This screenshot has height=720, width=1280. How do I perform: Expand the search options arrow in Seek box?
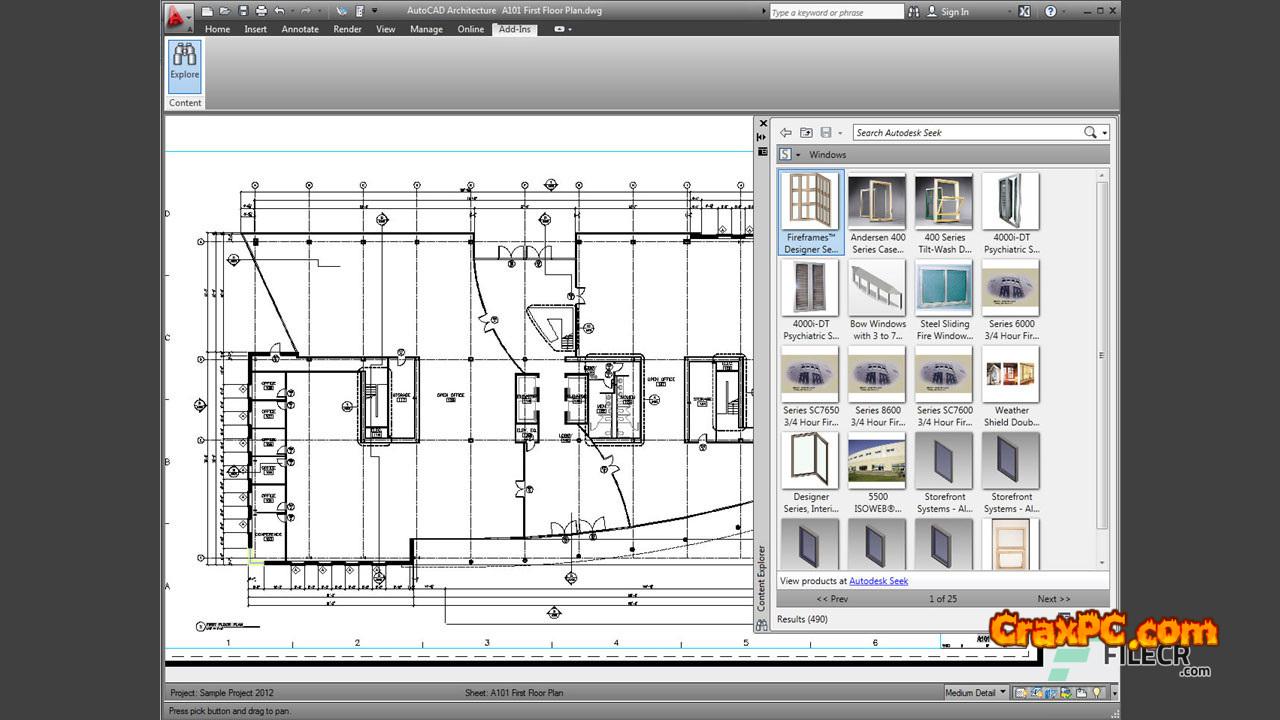1104,133
